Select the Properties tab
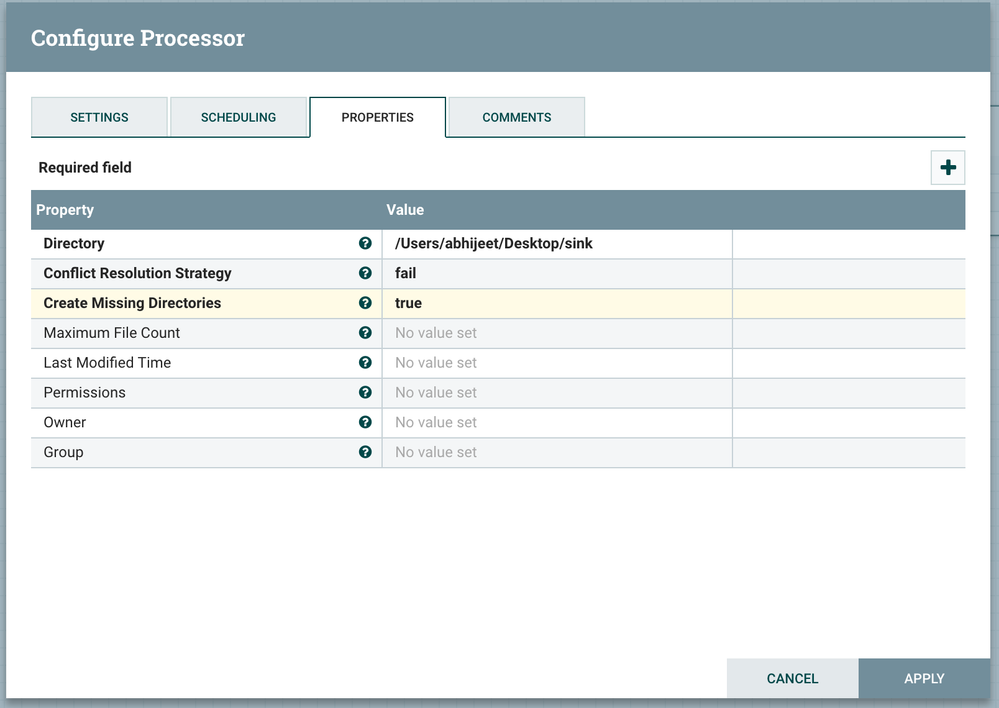Viewport: 999px width, 708px height. click(377, 117)
